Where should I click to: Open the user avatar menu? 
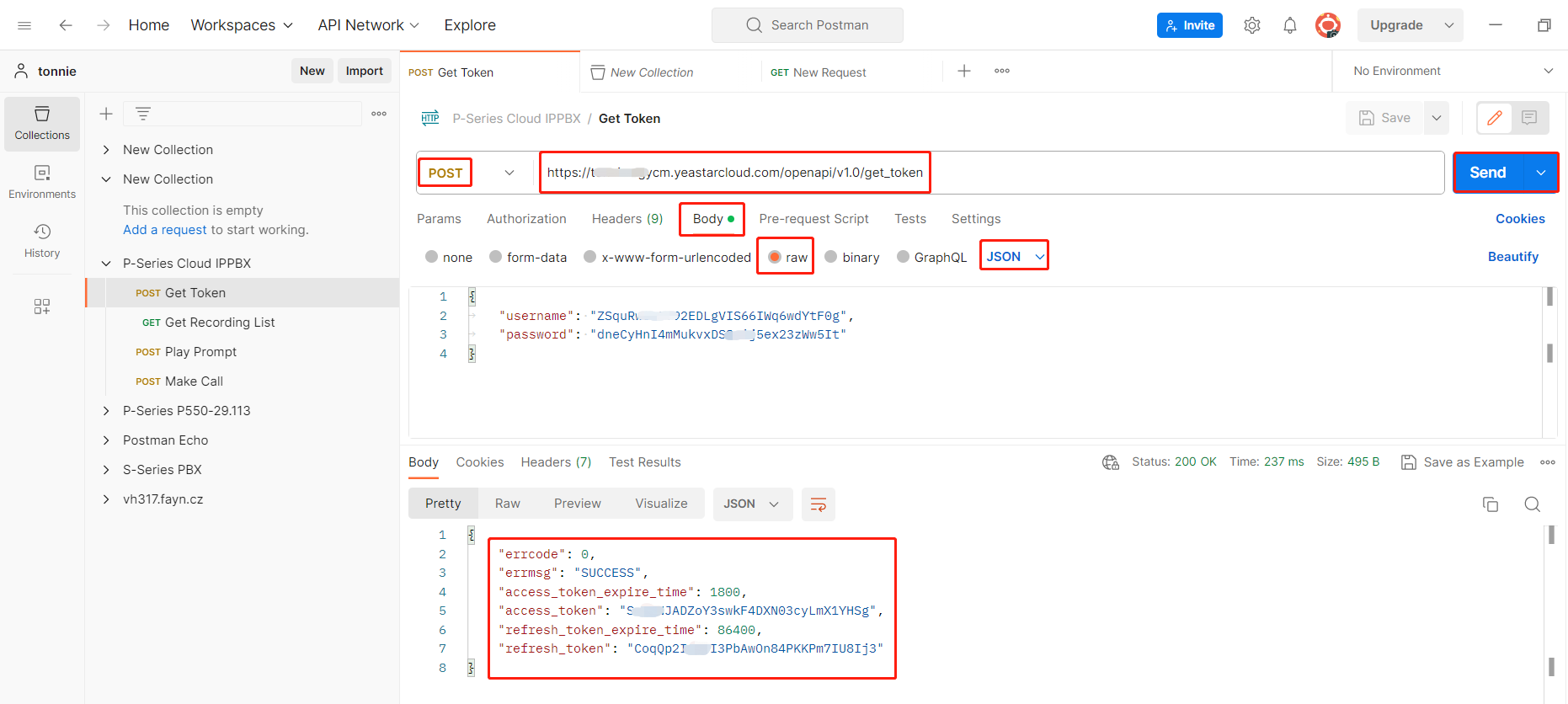tap(1328, 25)
